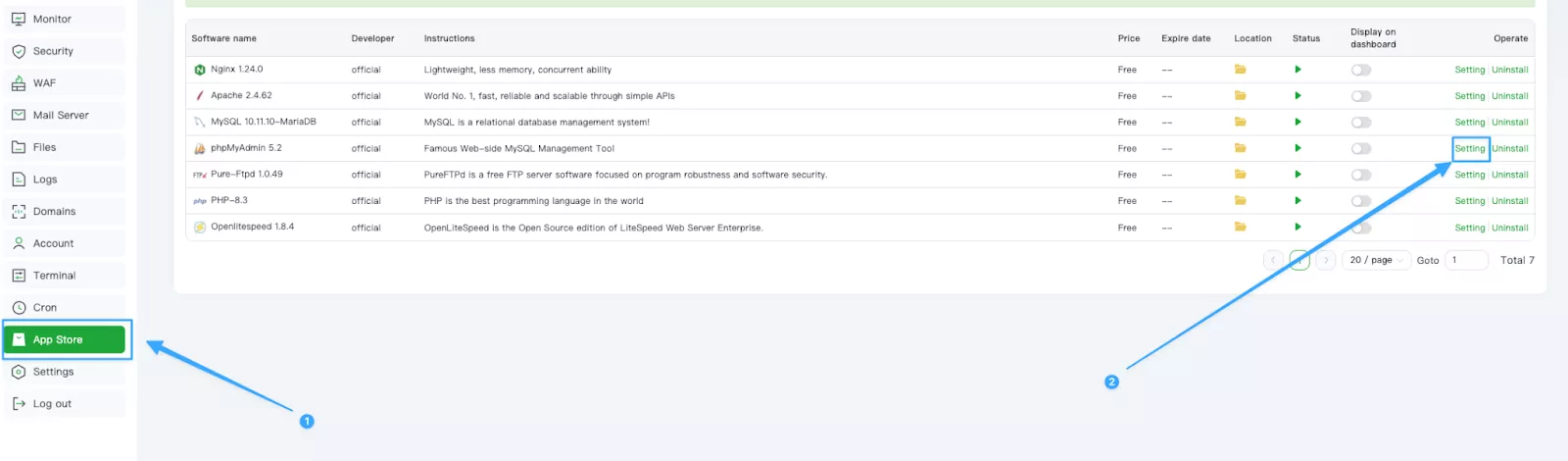1568x461 pixels.
Task: Open Pure-Ftpd location folder icon
Action: (1240, 174)
